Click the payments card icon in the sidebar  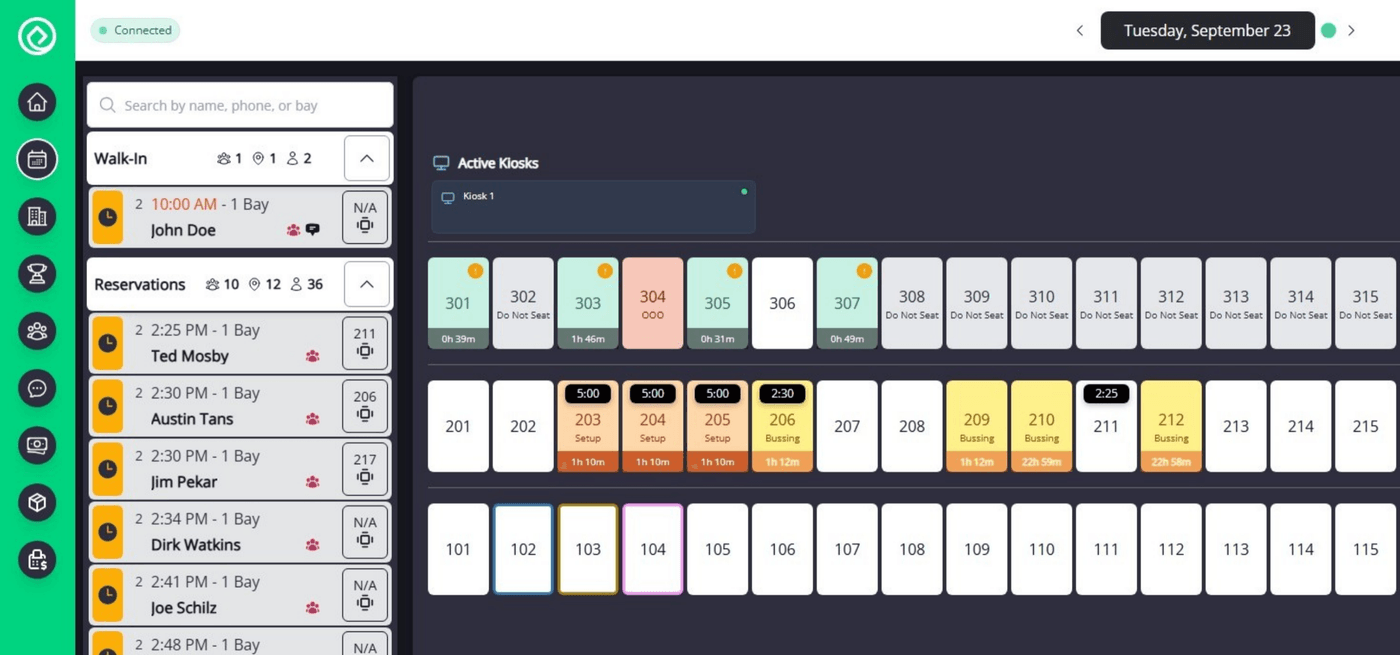(x=37, y=446)
